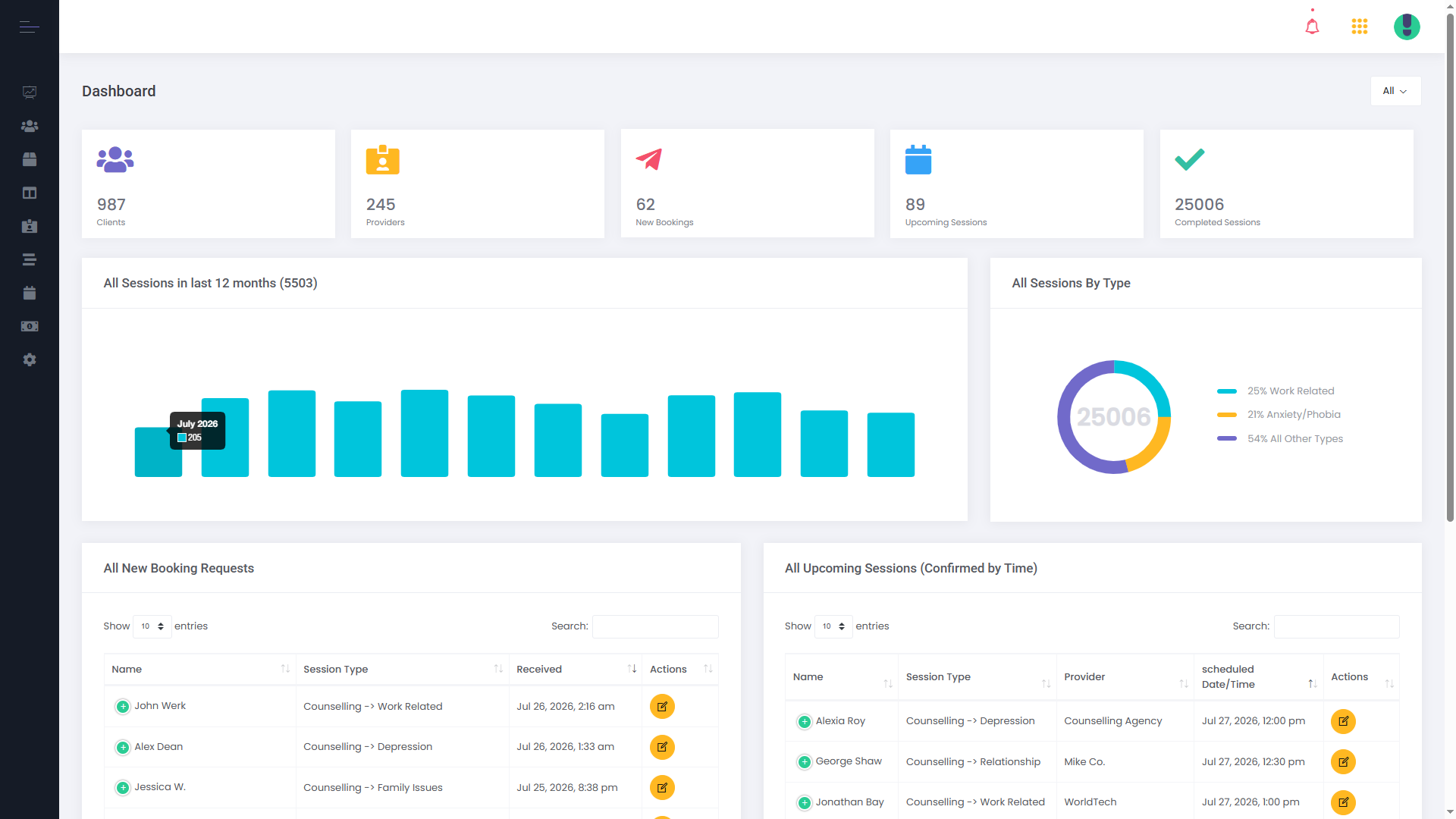The image size is (1456, 819).
Task: Edit Jonathan Bay upcoming session
Action: pos(1343,802)
